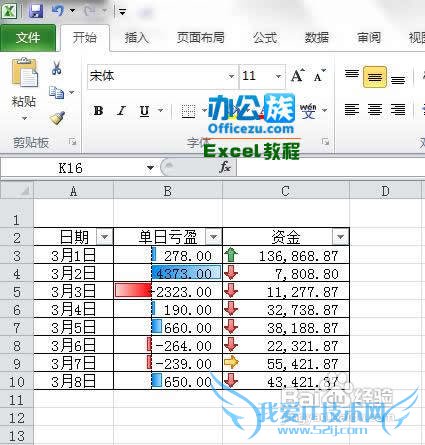This screenshot has width=425, height=445.
Task: Click the Excel application icon
Action: (9, 11)
